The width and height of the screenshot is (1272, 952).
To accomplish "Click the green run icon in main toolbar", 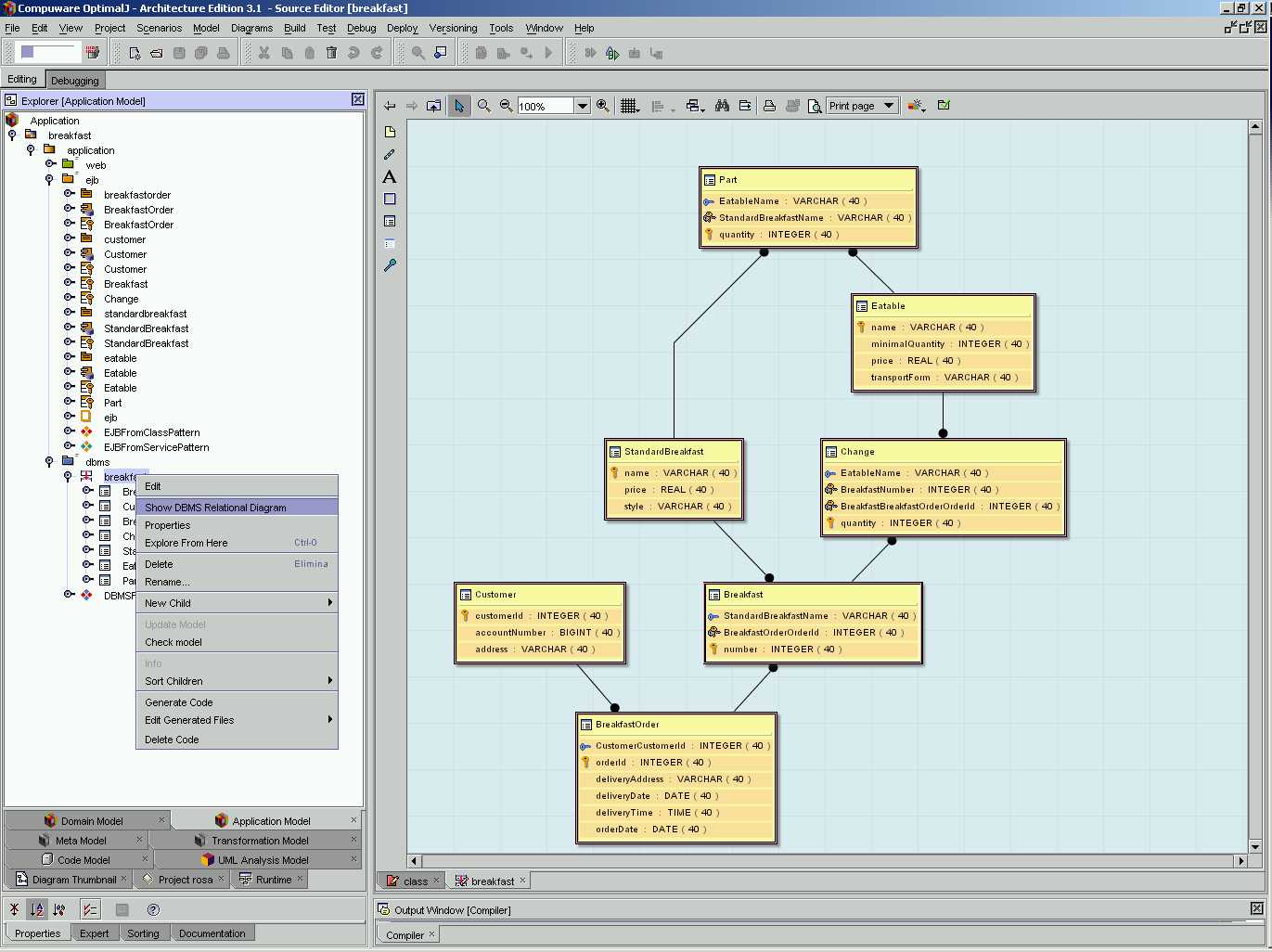I will click(x=612, y=53).
